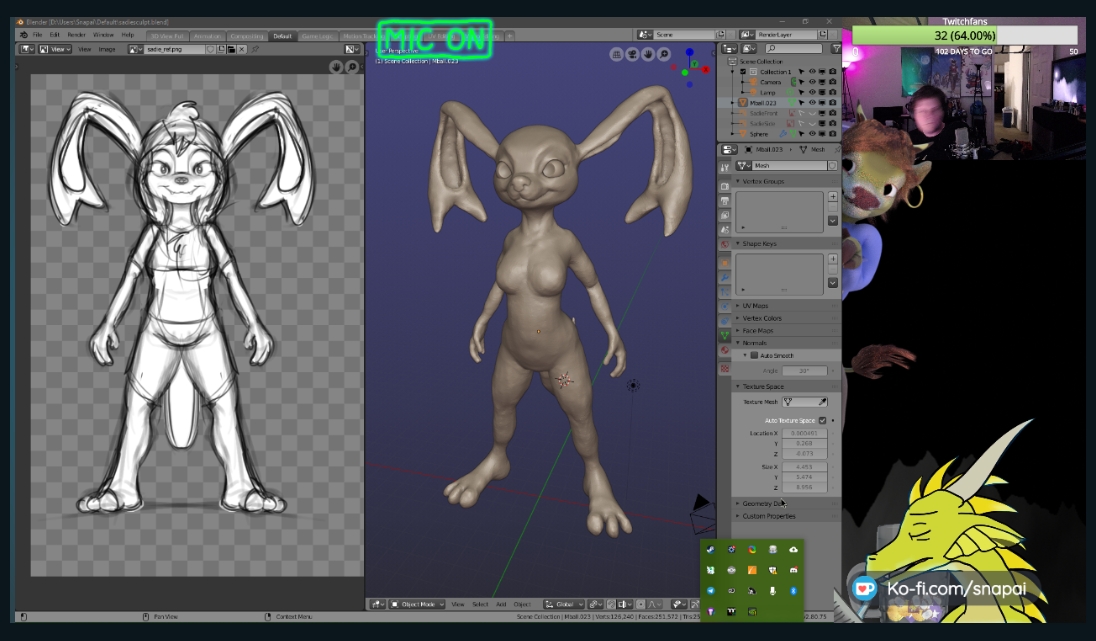Expand the UV Maps panel

tap(755, 306)
